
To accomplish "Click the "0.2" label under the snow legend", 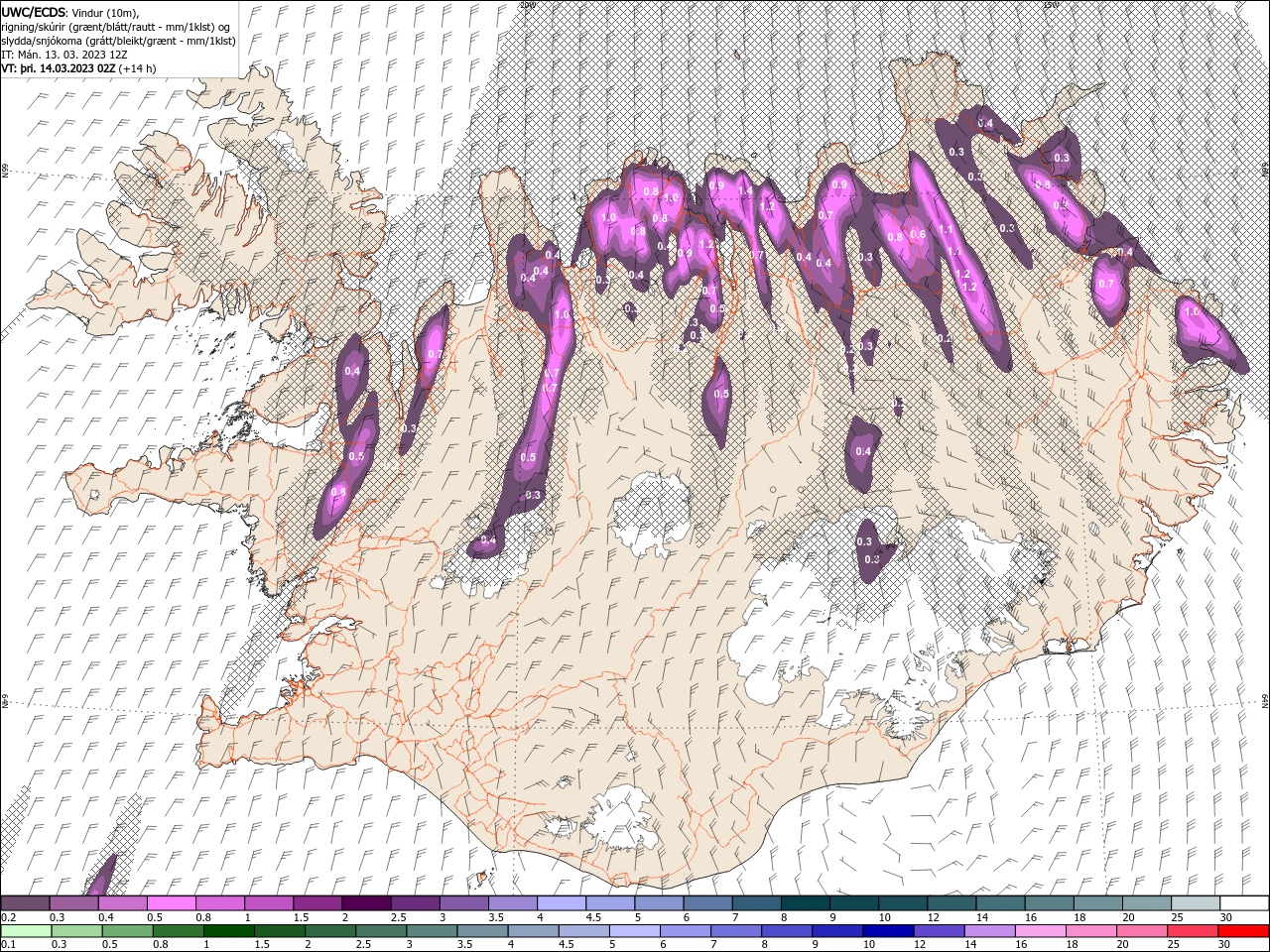I will [x=9, y=917].
